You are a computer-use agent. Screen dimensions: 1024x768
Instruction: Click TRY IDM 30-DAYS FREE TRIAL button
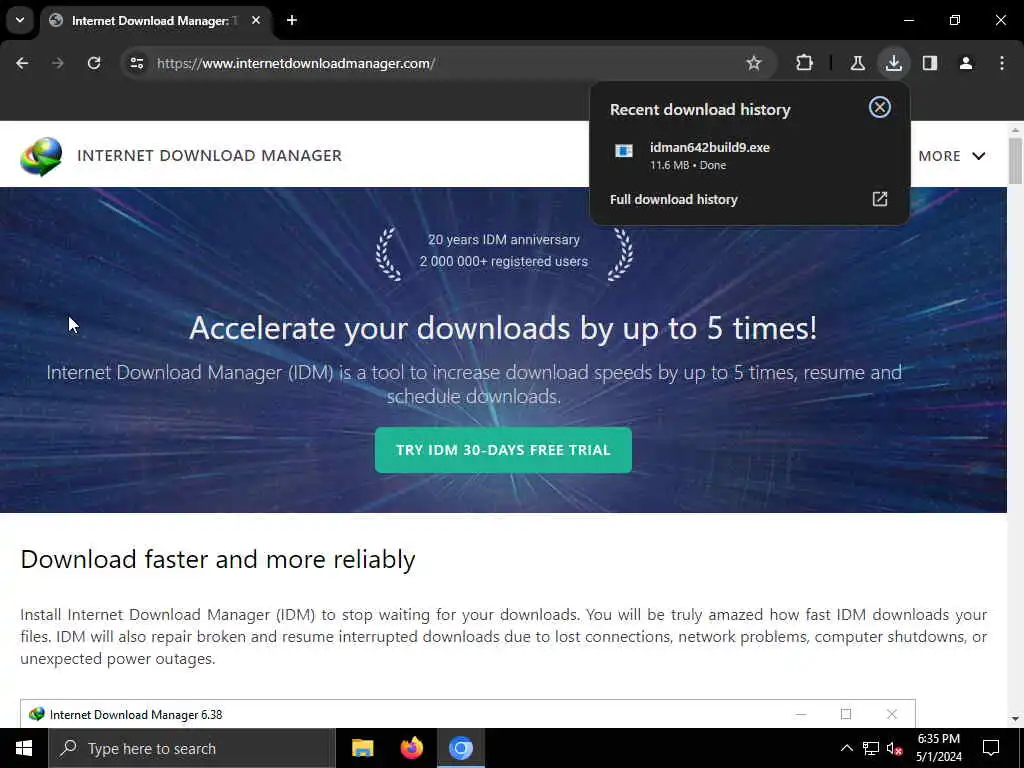503,450
